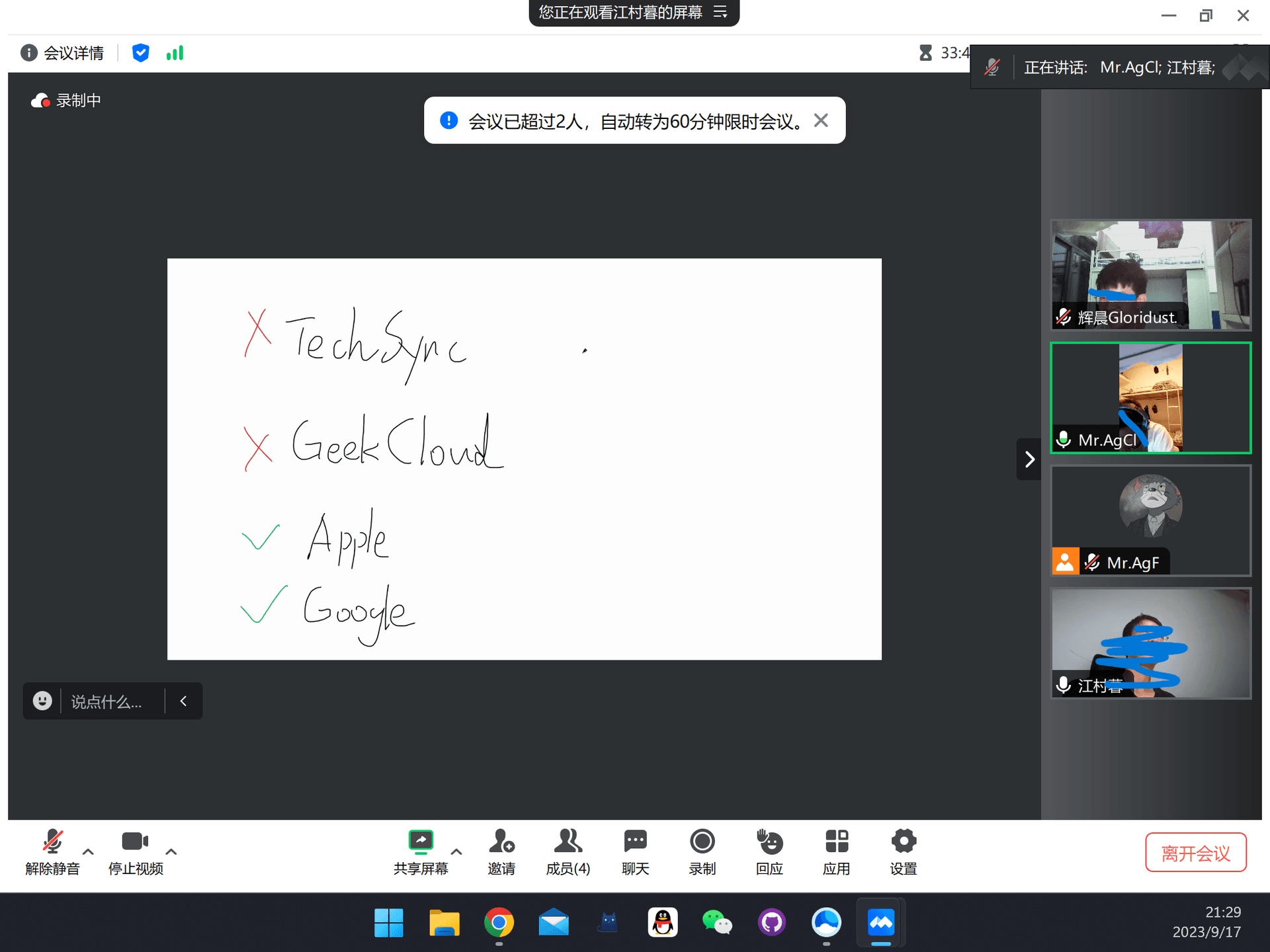Toggle recording with 录制

(x=702, y=853)
